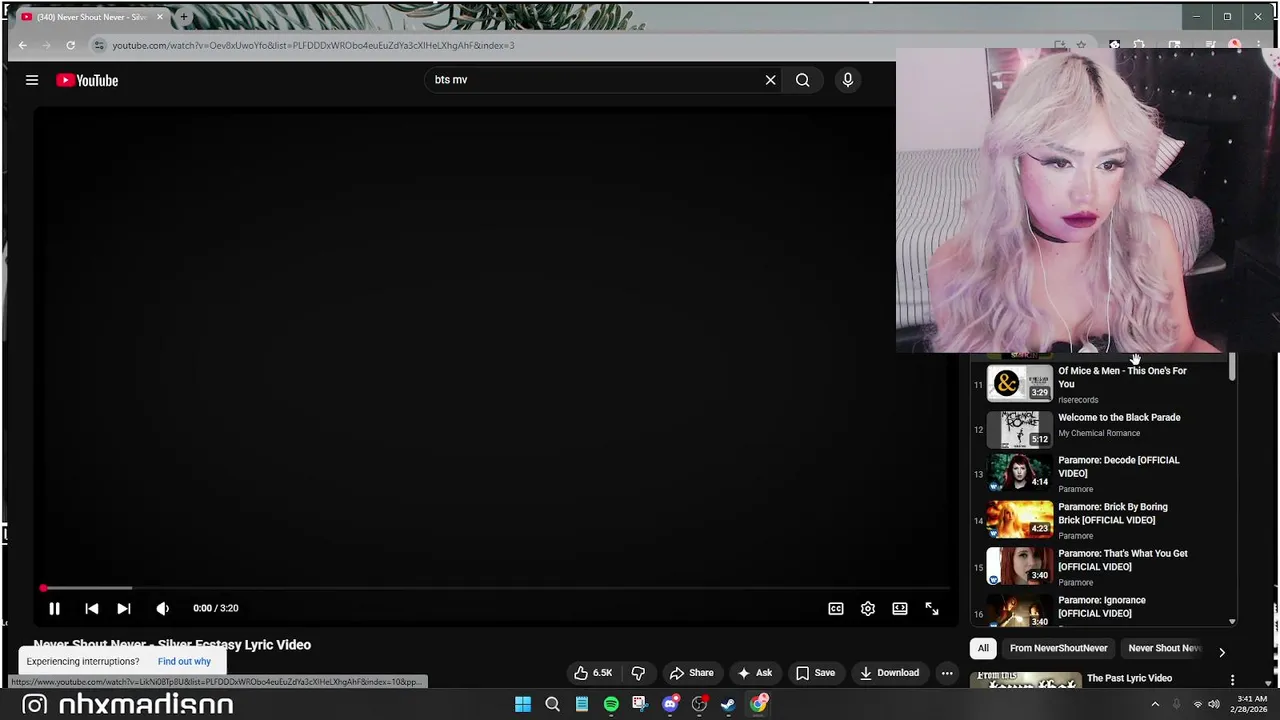Image resolution: width=1280 pixels, height=720 pixels.
Task: Play 'Paramore: Ignorance [OFFICIAL VIDEO]' item
Action: [x=1104, y=609]
